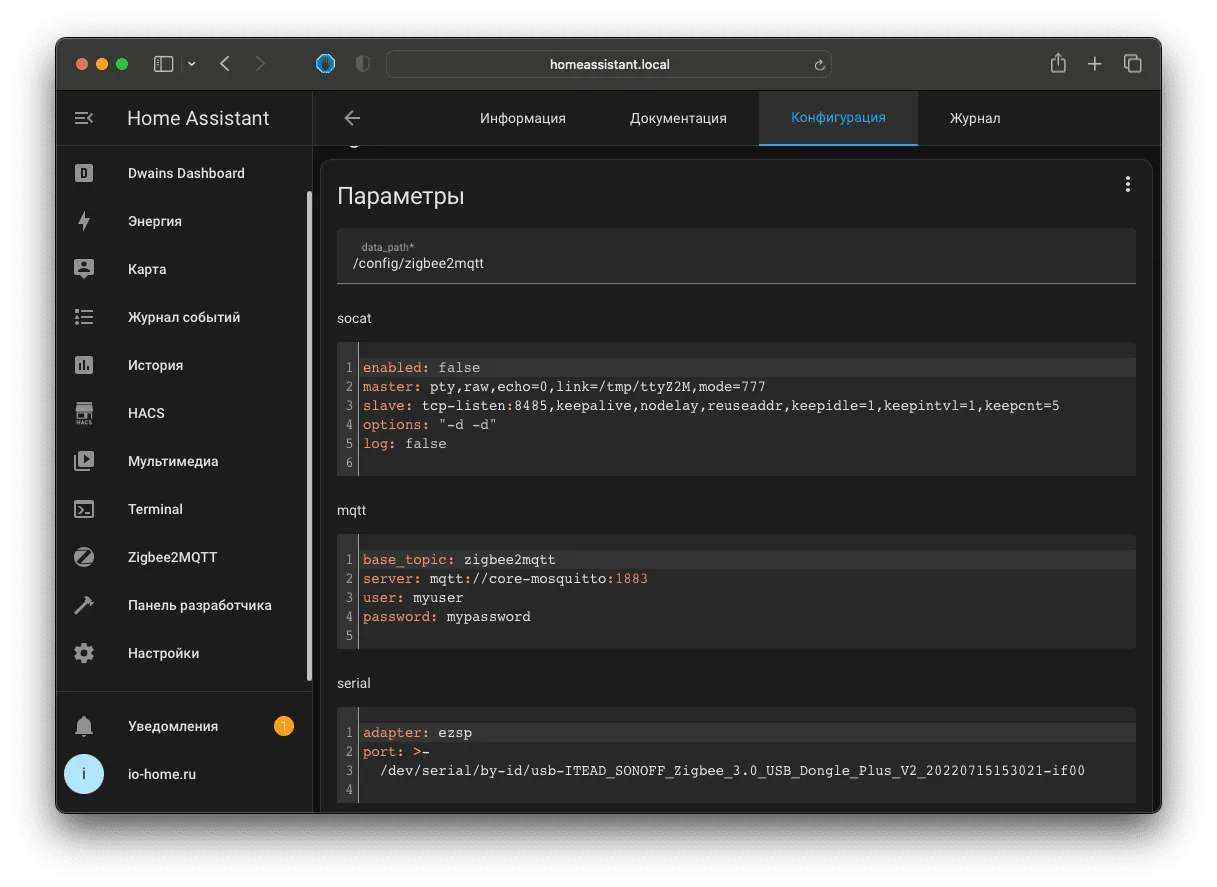Open the Уведомления notifications item
This screenshot has width=1217, height=887.
184,726
